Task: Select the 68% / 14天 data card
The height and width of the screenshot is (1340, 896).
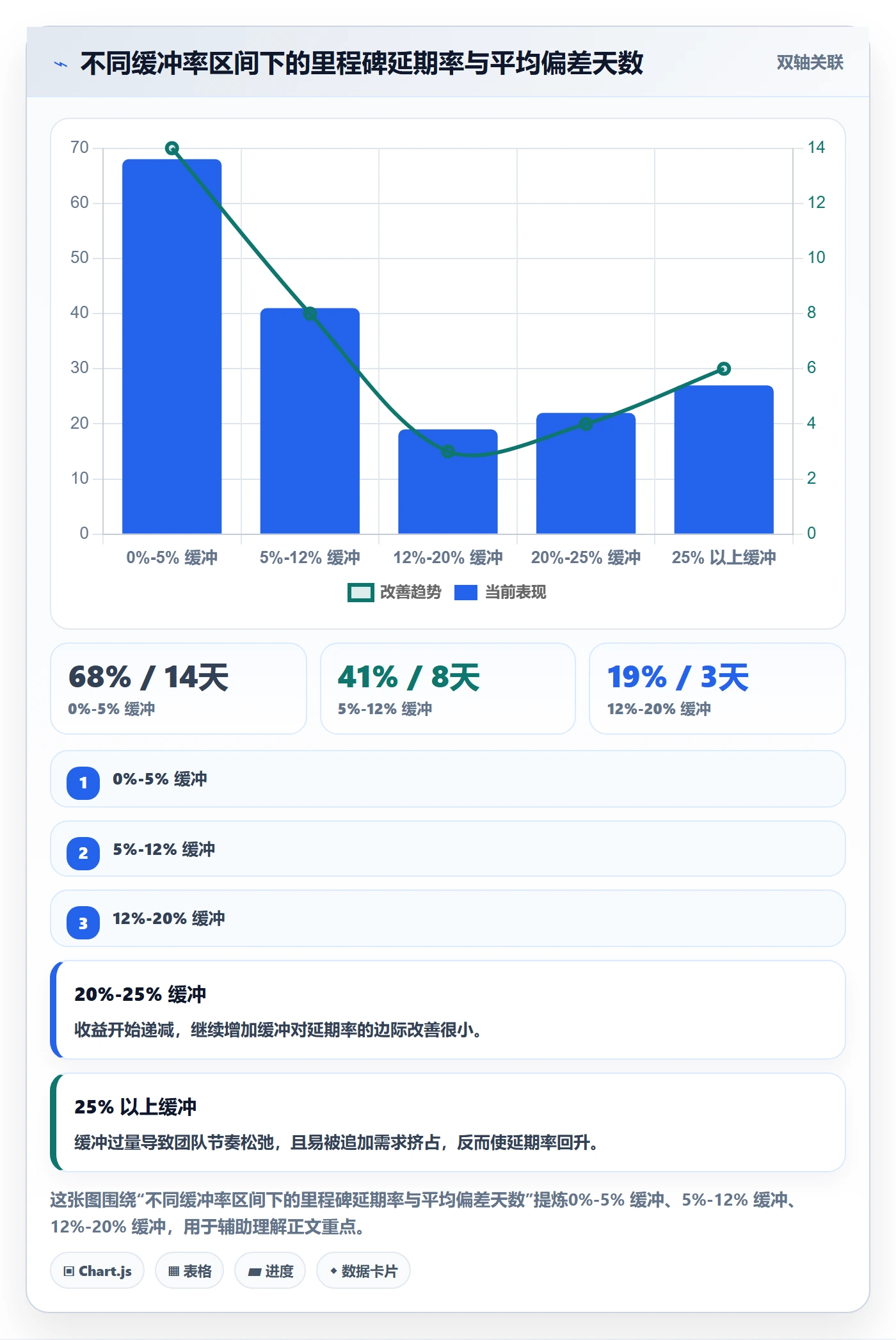Action: tap(179, 689)
